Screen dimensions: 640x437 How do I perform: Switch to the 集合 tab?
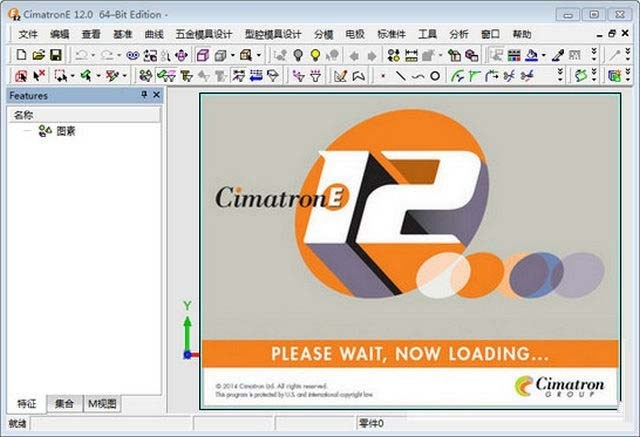(x=62, y=404)
